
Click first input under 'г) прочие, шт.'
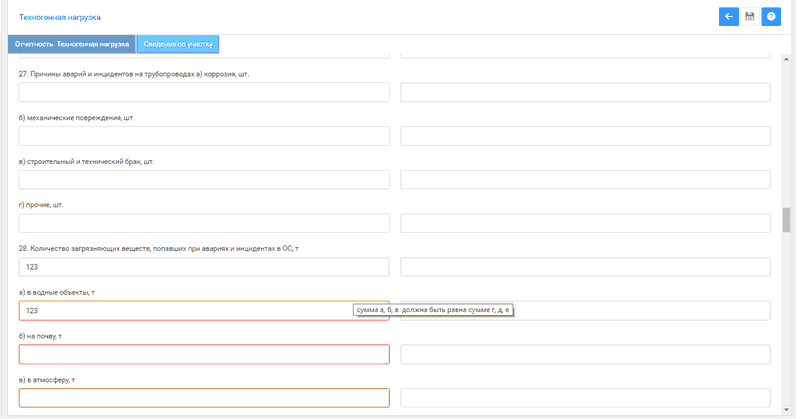click(x=204, y=223)
